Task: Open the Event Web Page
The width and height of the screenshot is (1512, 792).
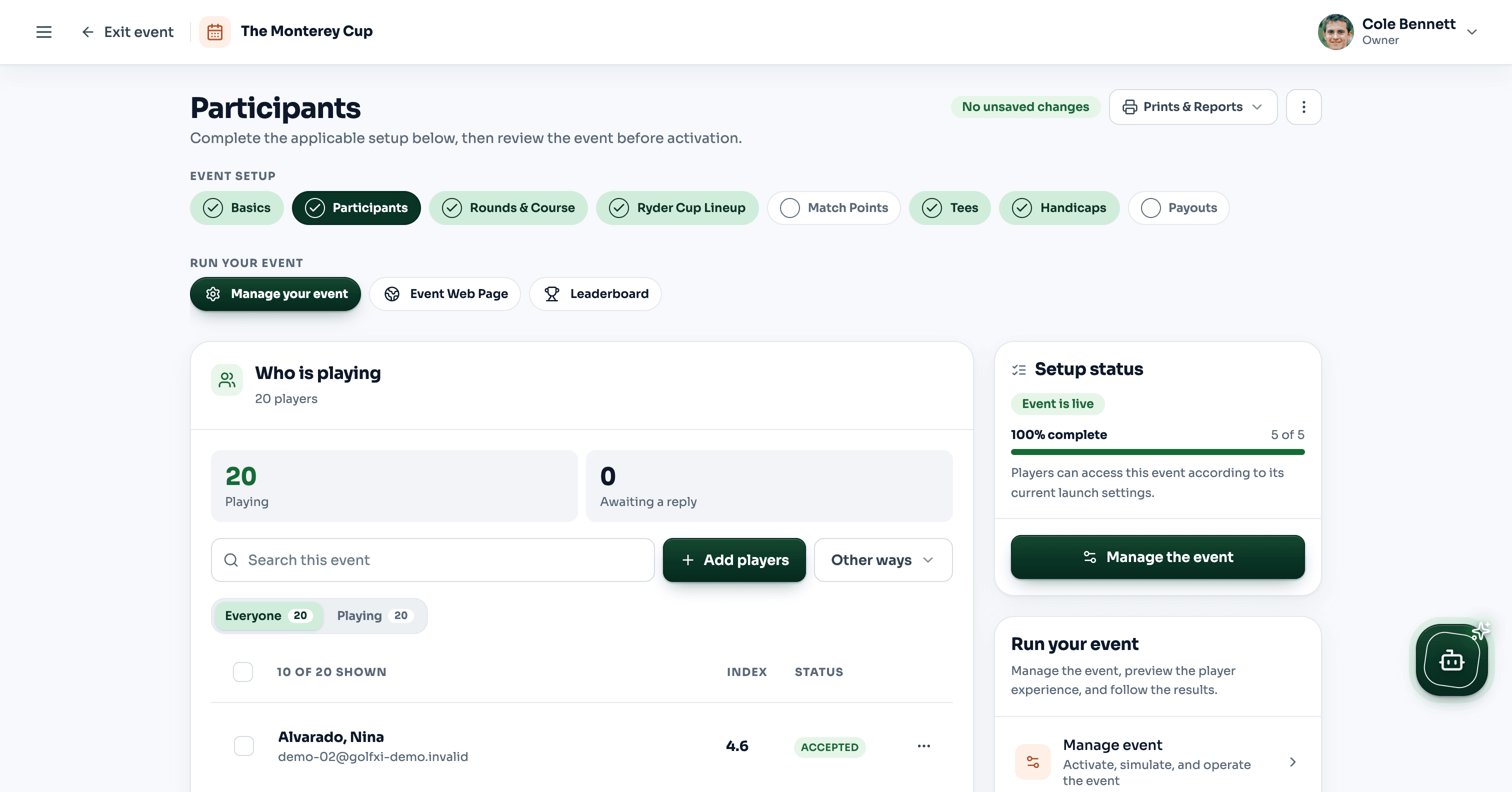Action: 445,293
